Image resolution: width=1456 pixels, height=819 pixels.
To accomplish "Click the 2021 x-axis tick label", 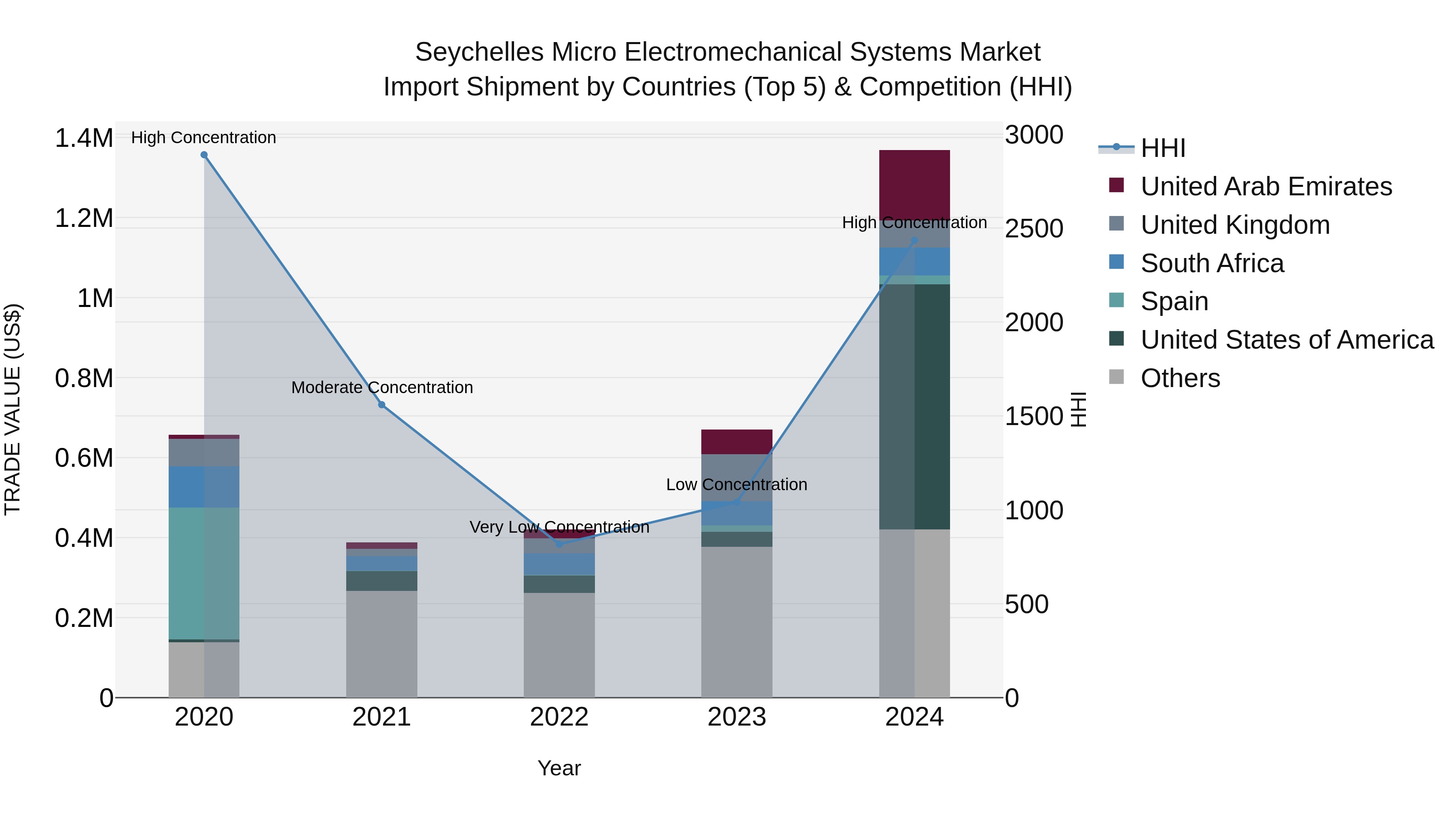I will (x=381, y=717).
